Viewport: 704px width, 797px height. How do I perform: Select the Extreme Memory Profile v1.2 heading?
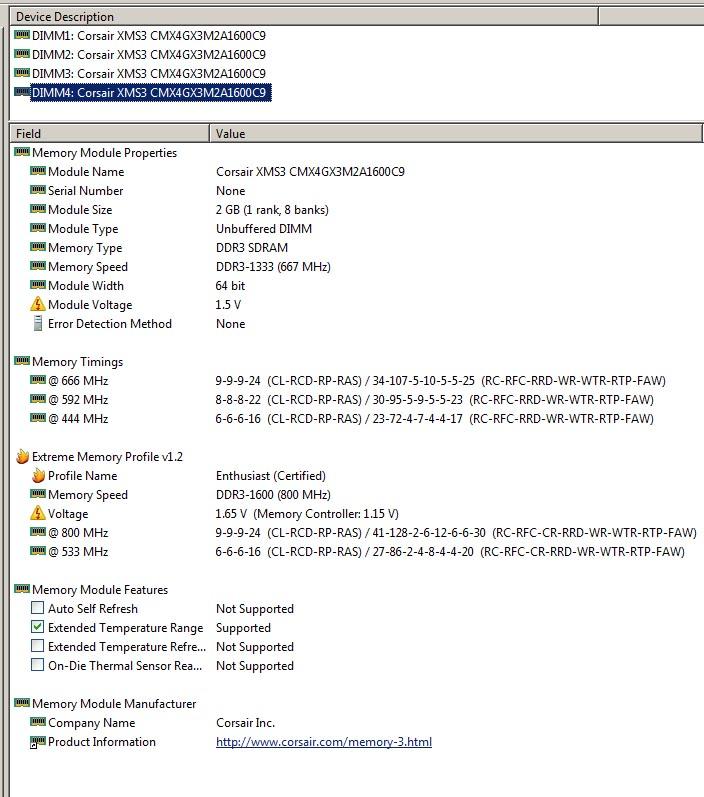(107, 457)
